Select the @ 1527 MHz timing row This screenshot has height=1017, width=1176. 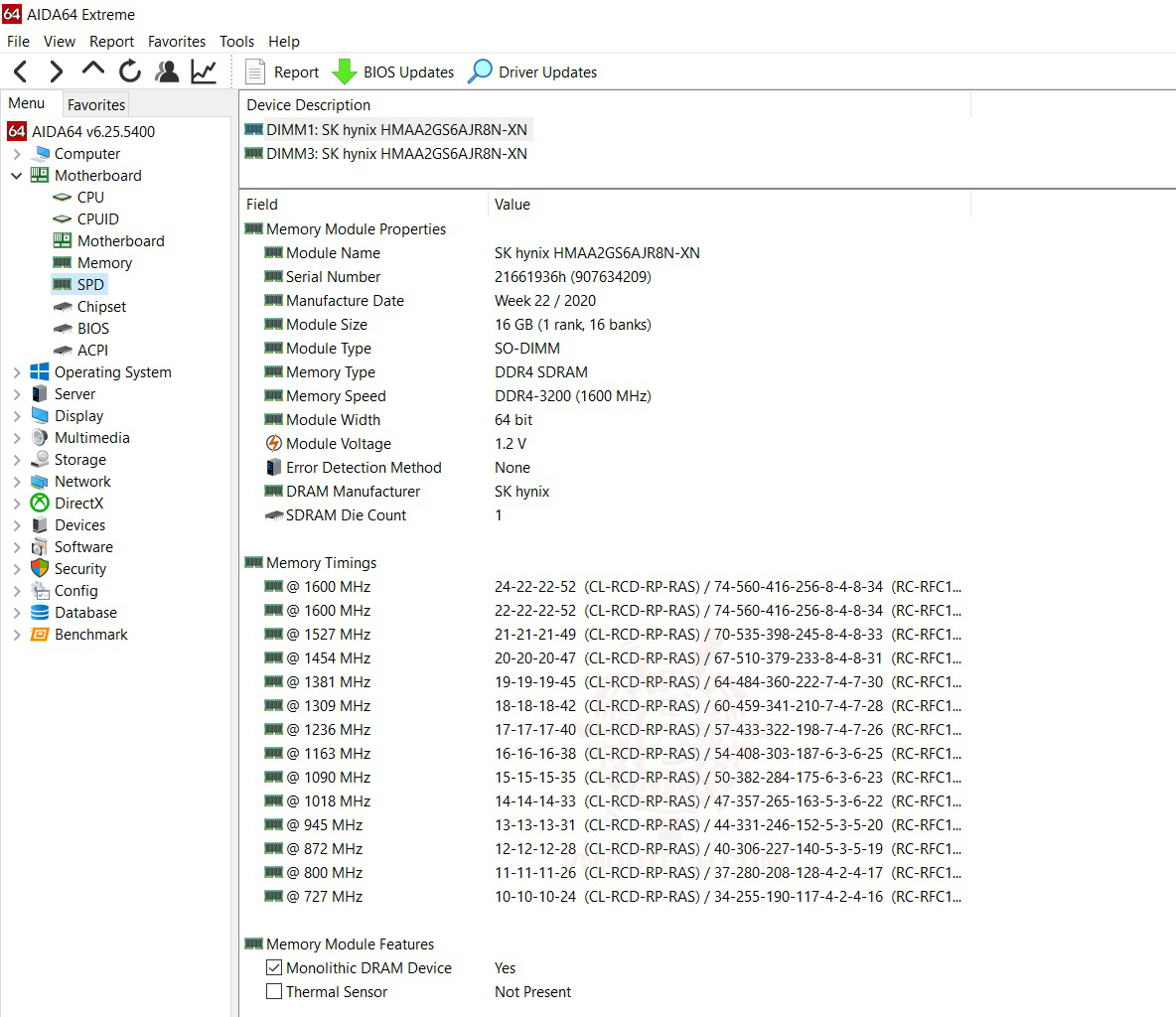[606, 634]
